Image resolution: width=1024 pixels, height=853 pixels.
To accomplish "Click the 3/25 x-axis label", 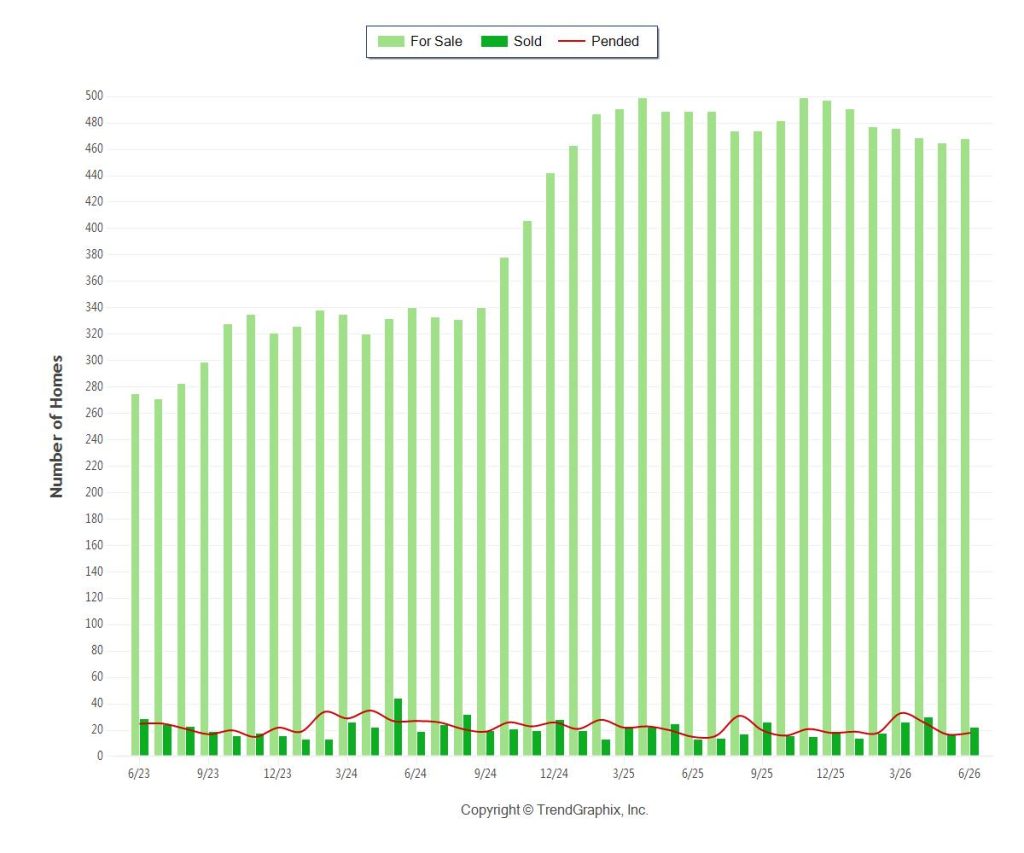I will (x=624, y=773).
